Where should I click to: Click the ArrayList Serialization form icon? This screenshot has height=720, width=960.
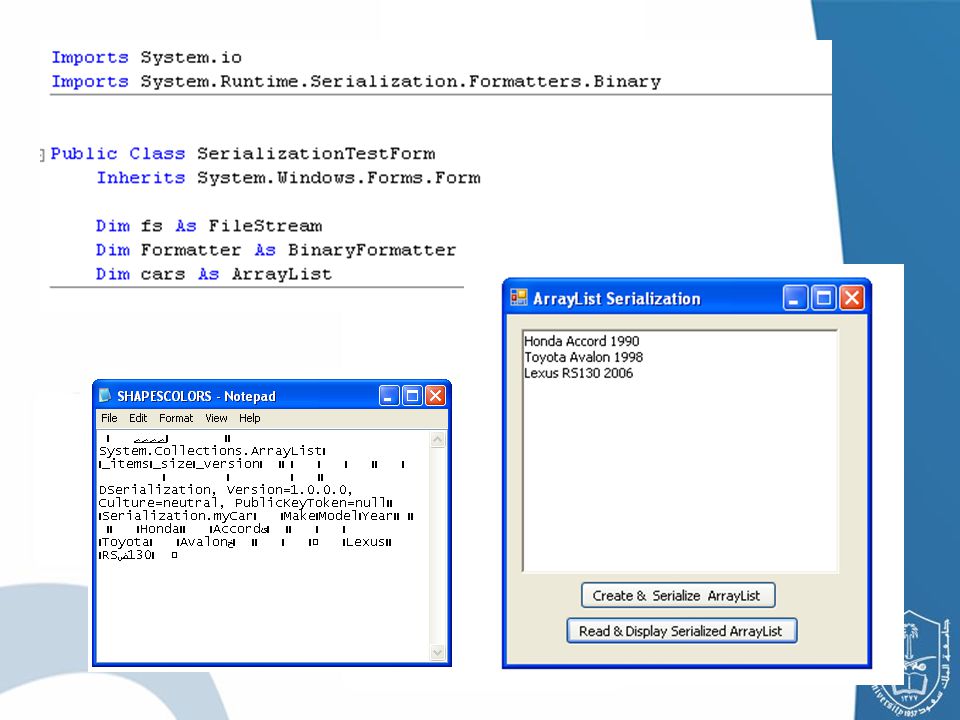pos(519,298)
